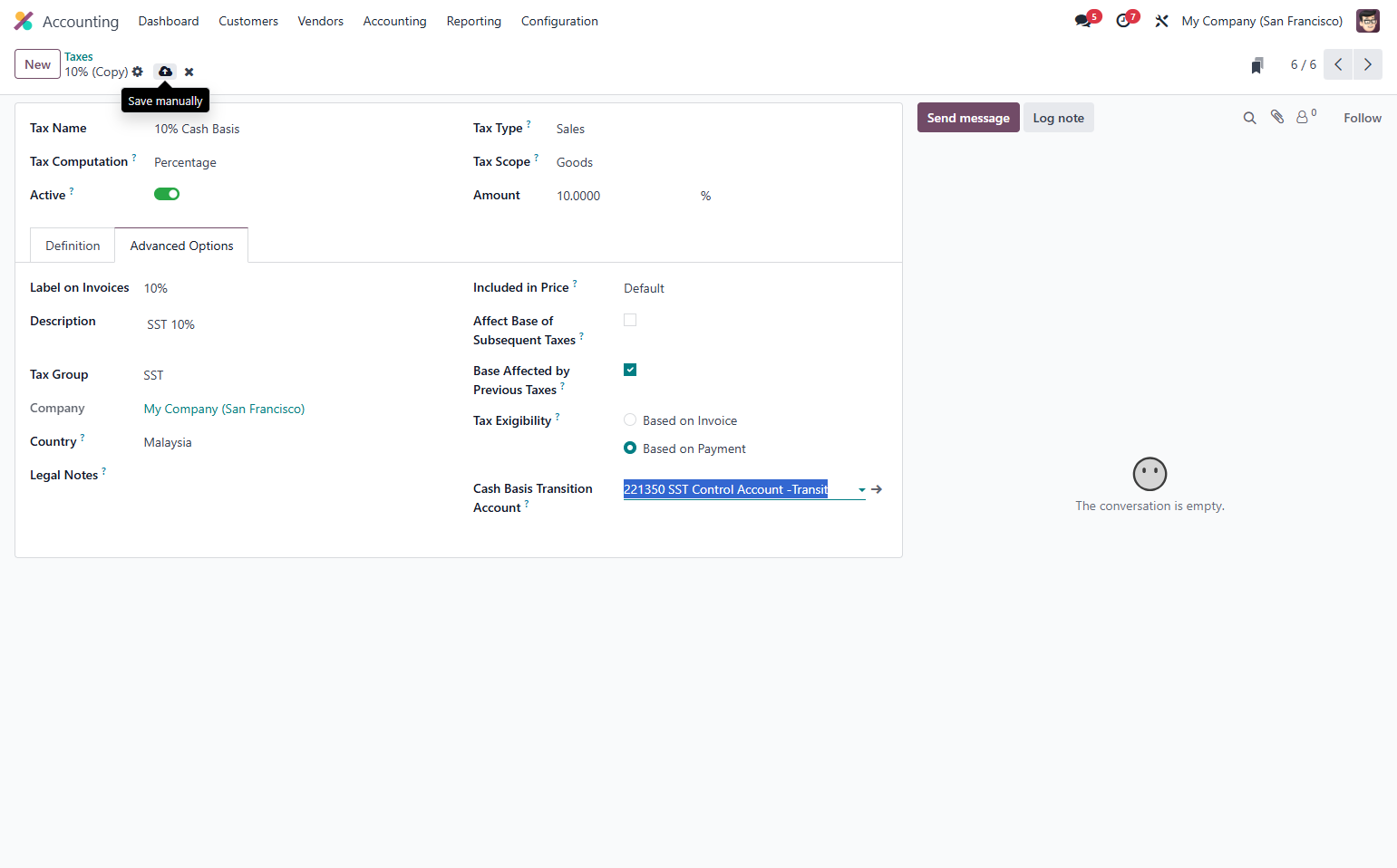Viewport: 1397px width, 868px height.
Task: Attach files with the paperclip icon
Action: pos(1277,117)
